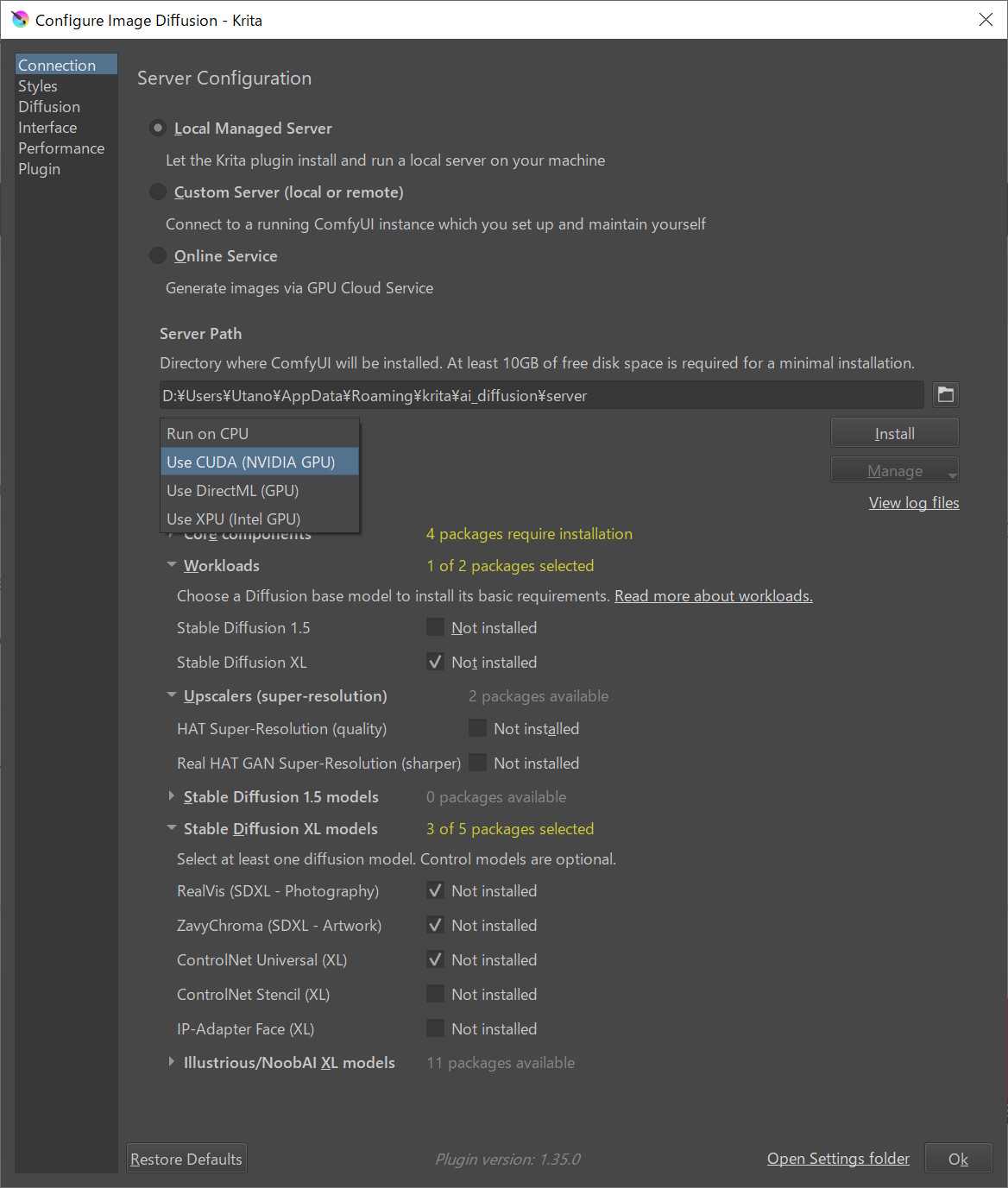Click the 'Server Path' label
The width and height of the screenshot is (1008, 1188).
(x=200, y=334)
